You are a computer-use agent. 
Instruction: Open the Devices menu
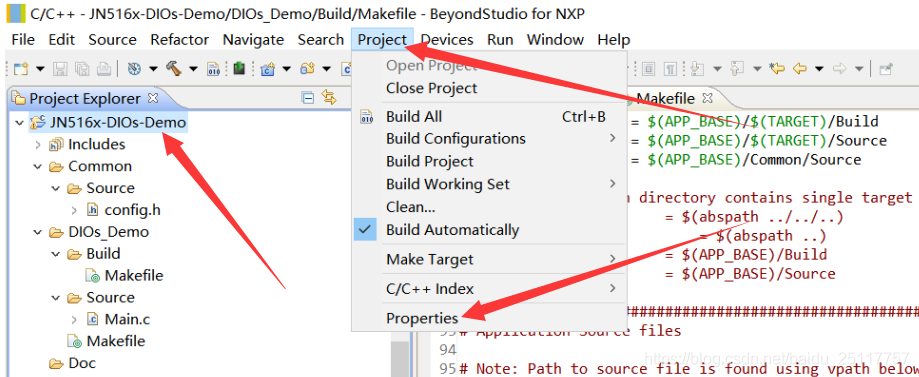[447, 40]
